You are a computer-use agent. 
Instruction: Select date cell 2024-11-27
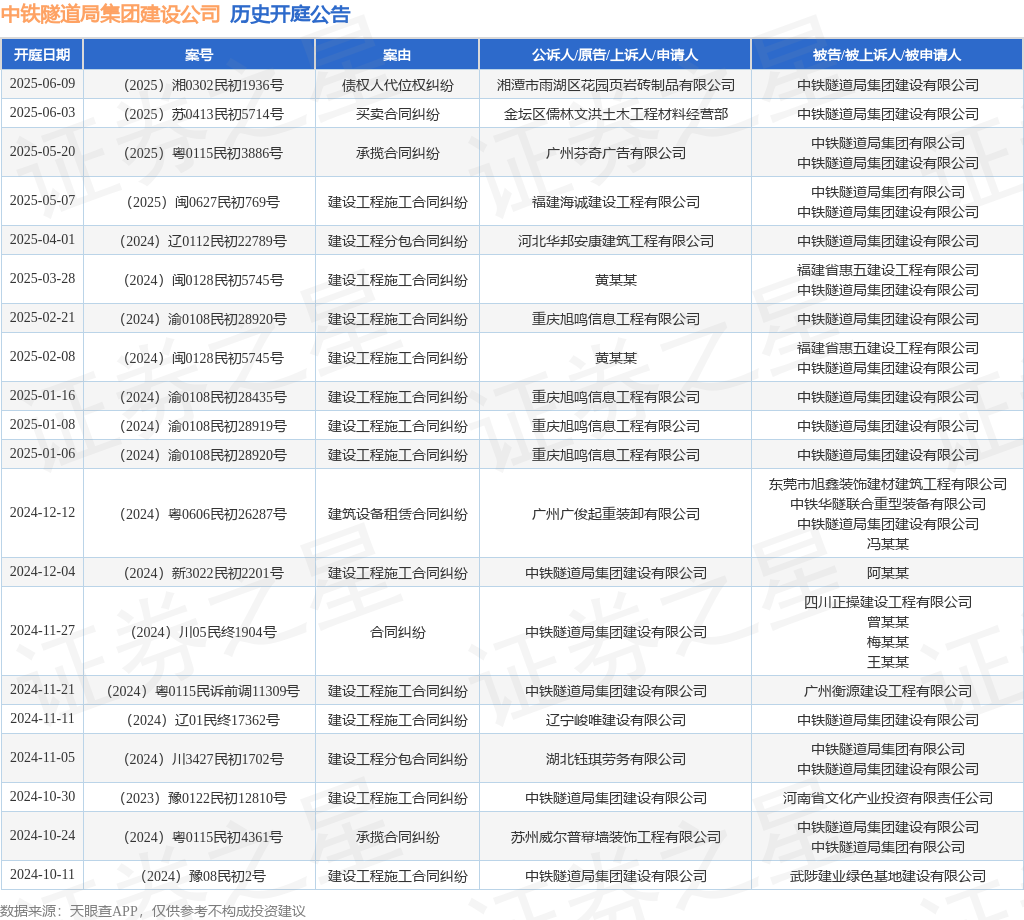[x=42, y=631]
